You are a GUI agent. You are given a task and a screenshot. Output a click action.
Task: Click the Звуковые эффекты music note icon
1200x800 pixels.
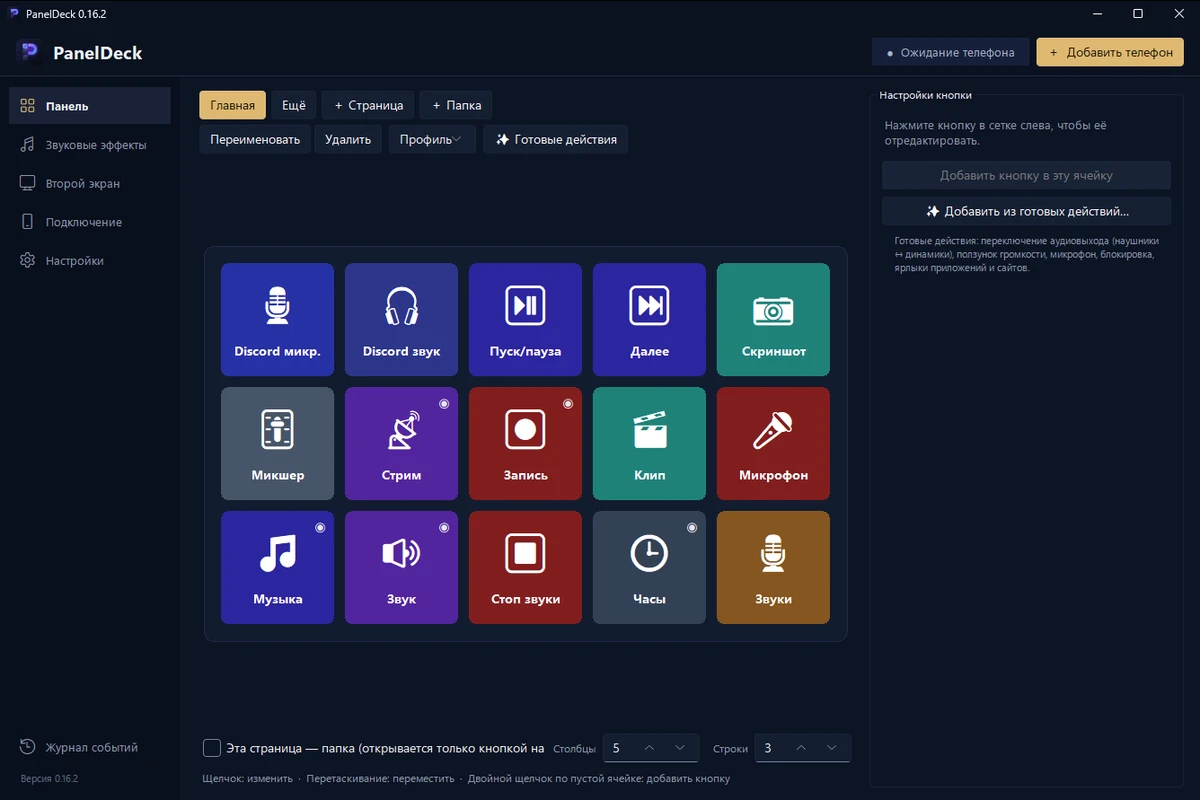click(27, 144)
